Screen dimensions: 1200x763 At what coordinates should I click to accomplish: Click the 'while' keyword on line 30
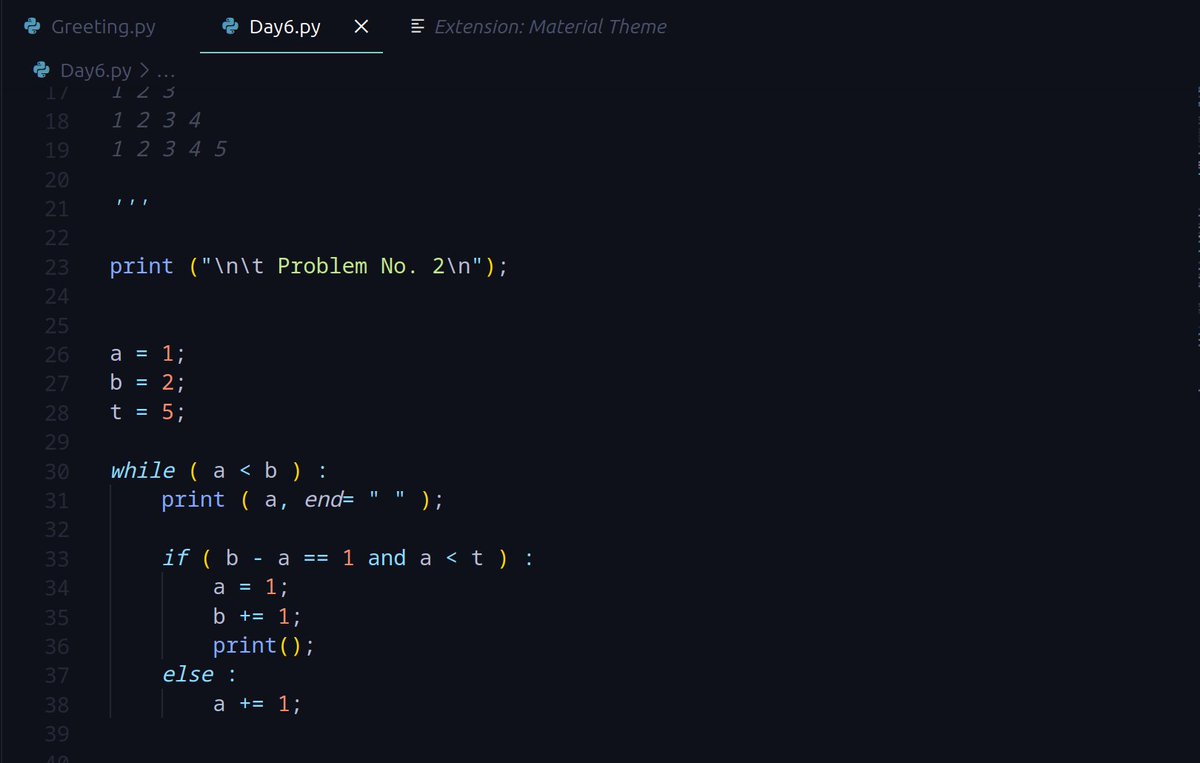click(x=142, y=471)
